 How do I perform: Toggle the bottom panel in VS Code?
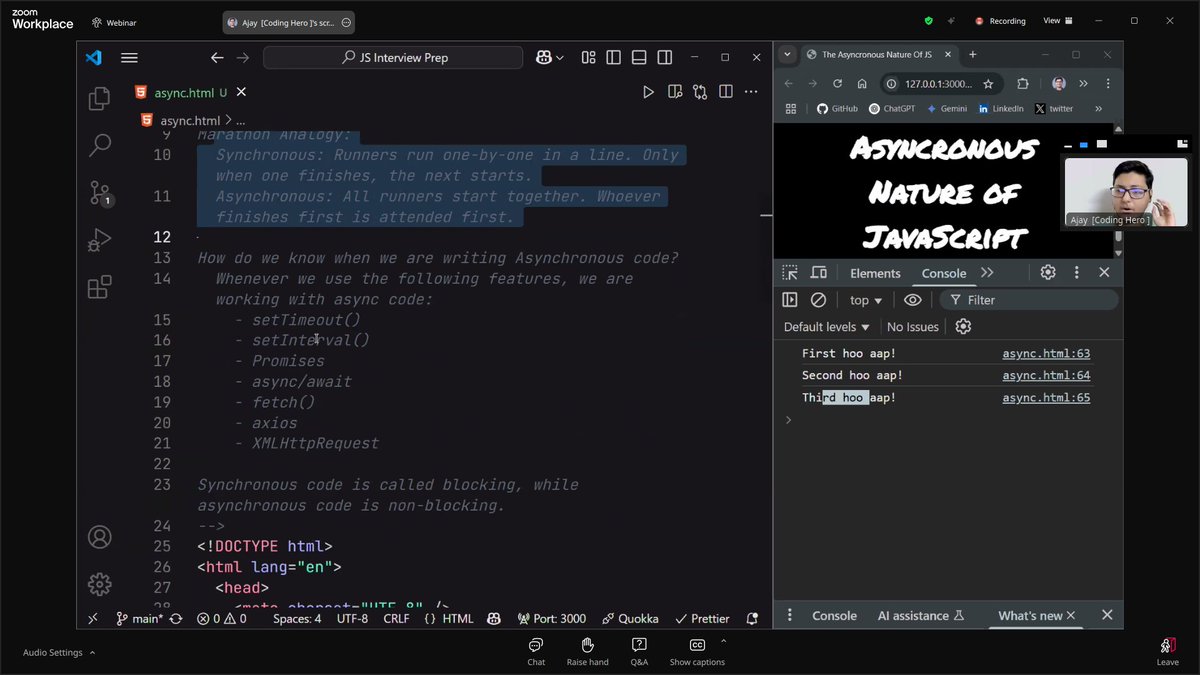coord(639,58)
